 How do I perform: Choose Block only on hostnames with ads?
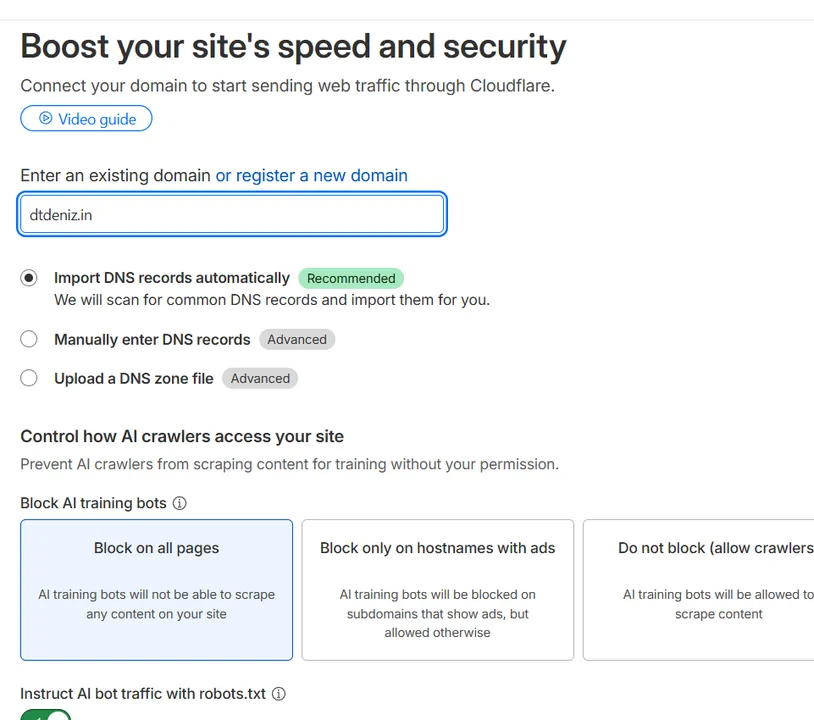pyautogui.click(x=438, y=590)
